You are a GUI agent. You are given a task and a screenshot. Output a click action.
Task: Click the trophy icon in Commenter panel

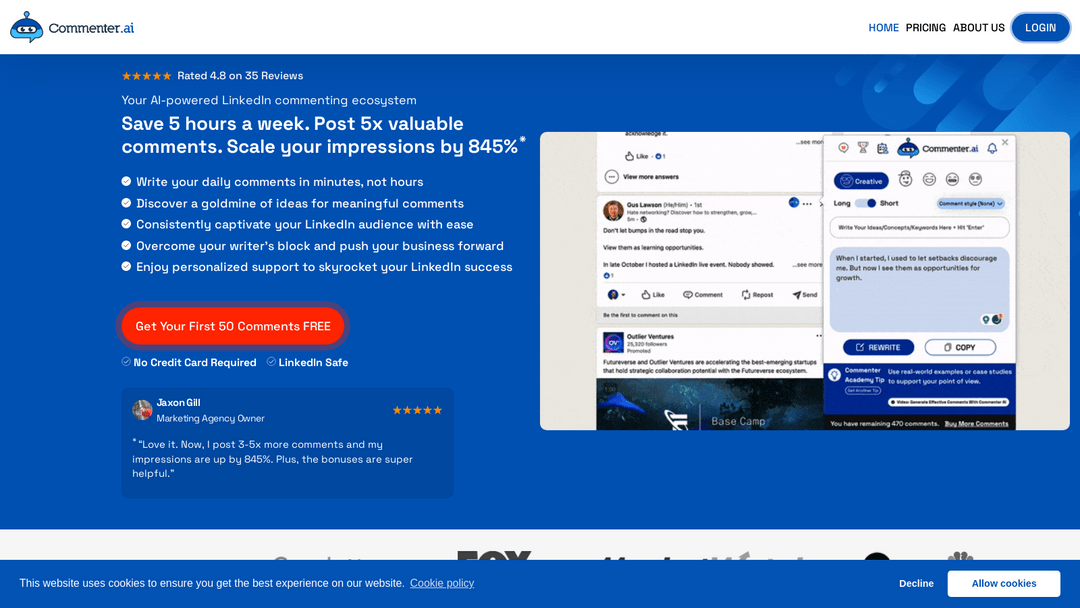[862, 148]
